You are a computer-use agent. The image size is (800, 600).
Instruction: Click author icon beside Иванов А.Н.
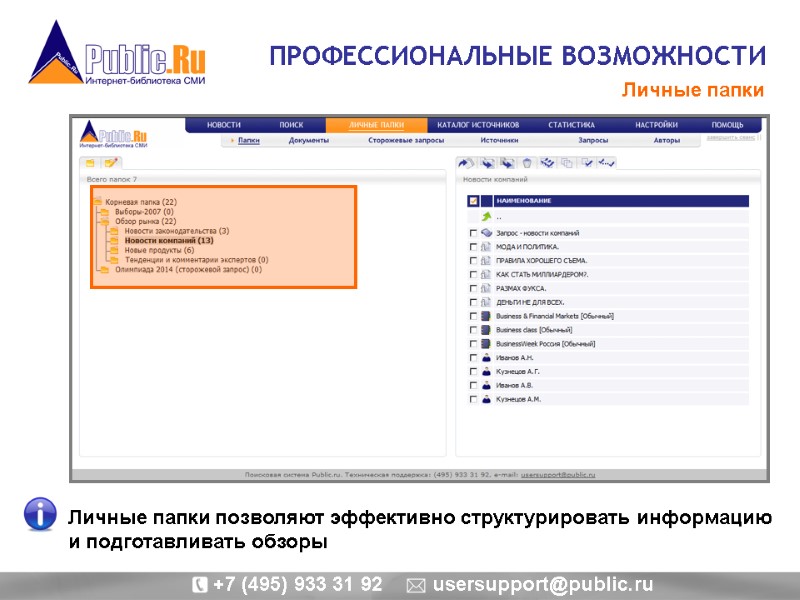486,358
